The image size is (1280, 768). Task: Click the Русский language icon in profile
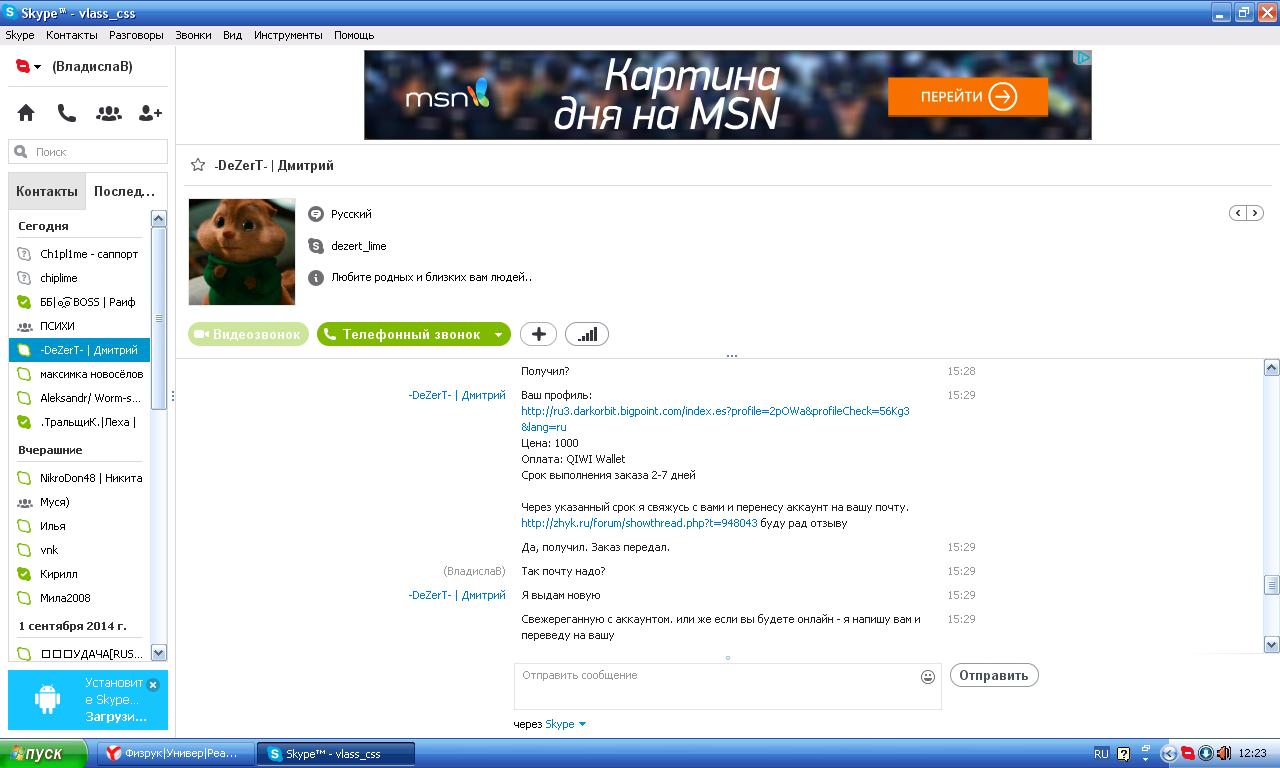point(316,214)
